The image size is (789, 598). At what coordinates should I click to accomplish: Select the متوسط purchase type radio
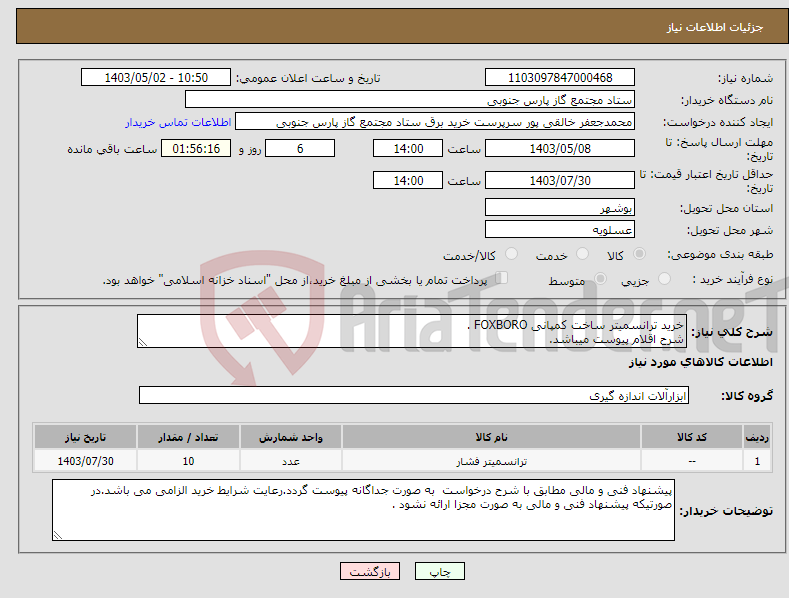600,278
